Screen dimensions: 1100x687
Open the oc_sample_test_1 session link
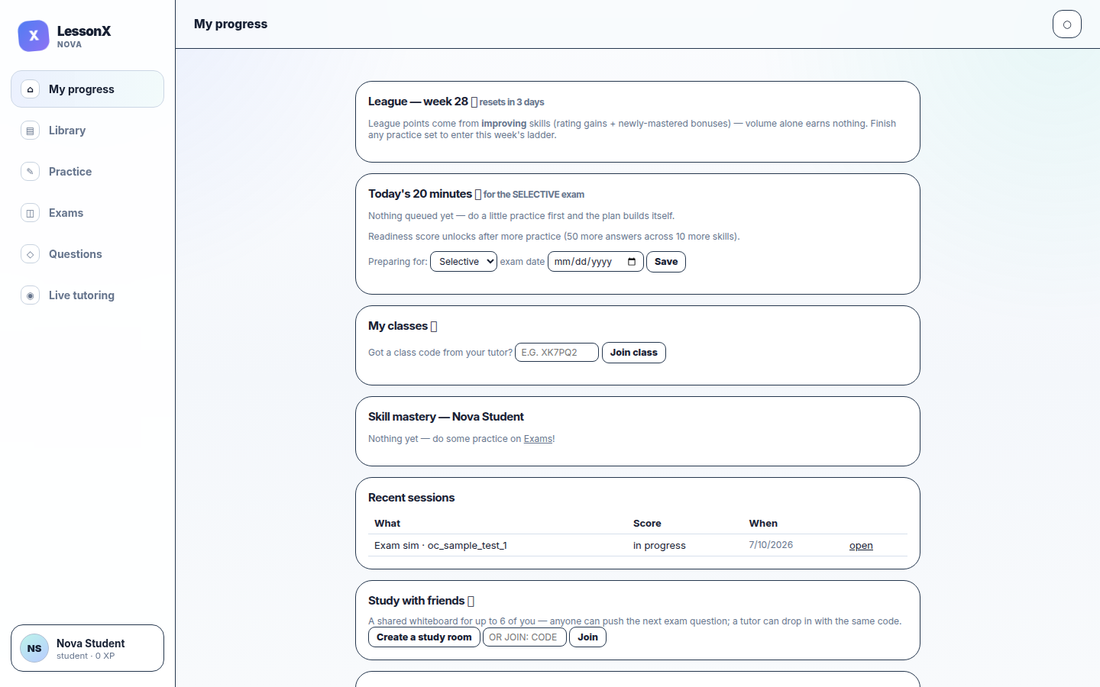click(861, 546)
